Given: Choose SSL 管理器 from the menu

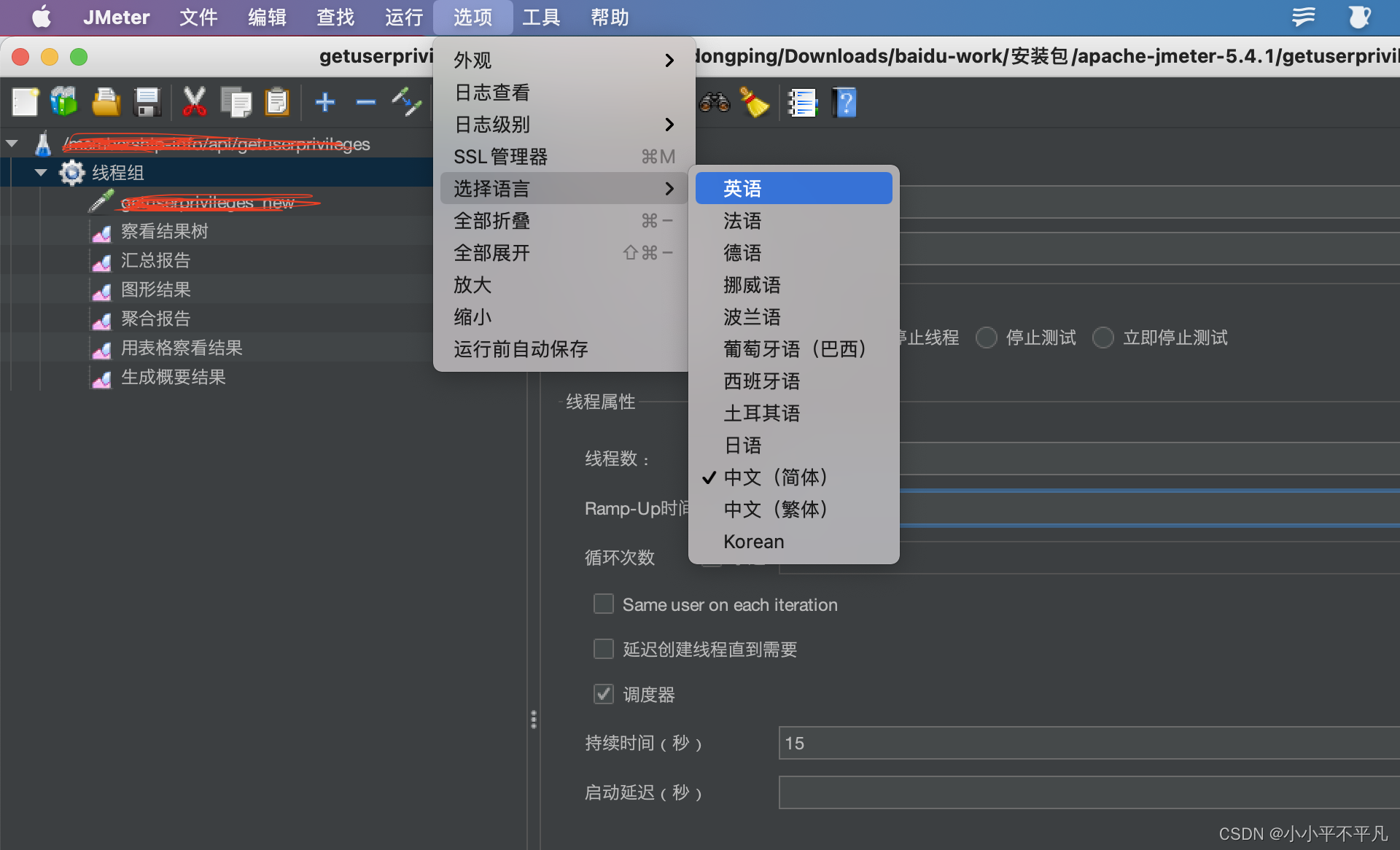Looking at the screenshot, I should pos(564,156).
